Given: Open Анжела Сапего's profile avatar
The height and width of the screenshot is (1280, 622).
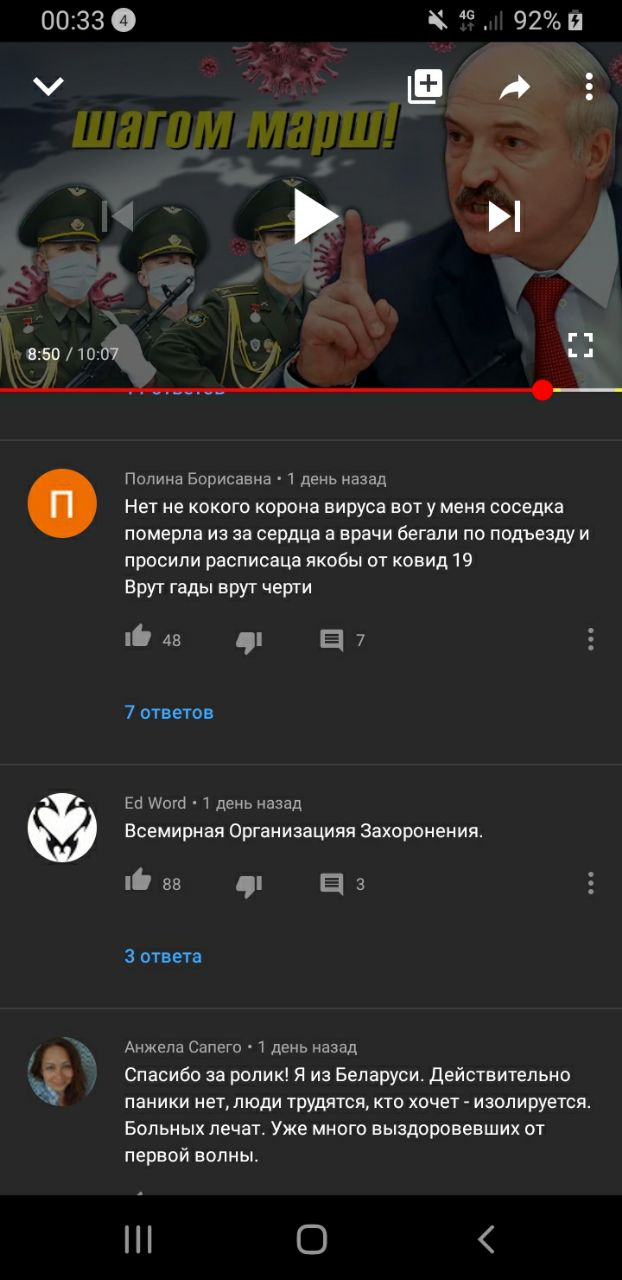Looking at the screenshot, I should tap(62, 1071).
